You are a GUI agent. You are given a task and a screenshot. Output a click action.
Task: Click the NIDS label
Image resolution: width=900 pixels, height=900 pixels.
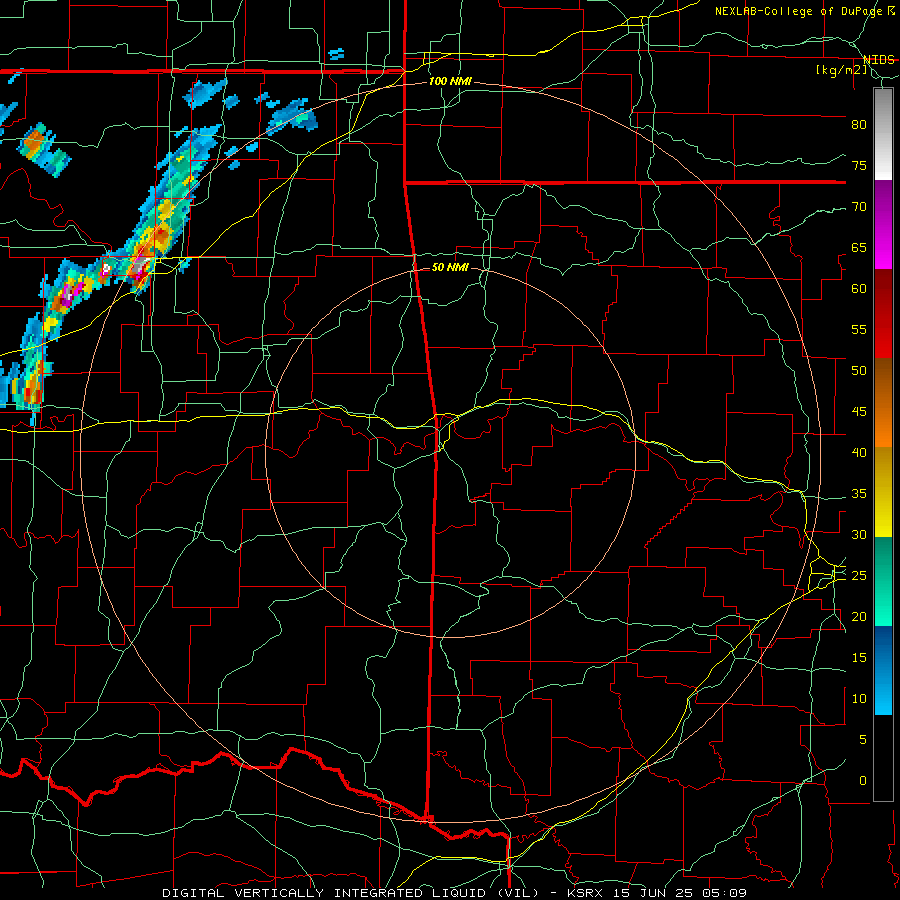coord(878,60)
